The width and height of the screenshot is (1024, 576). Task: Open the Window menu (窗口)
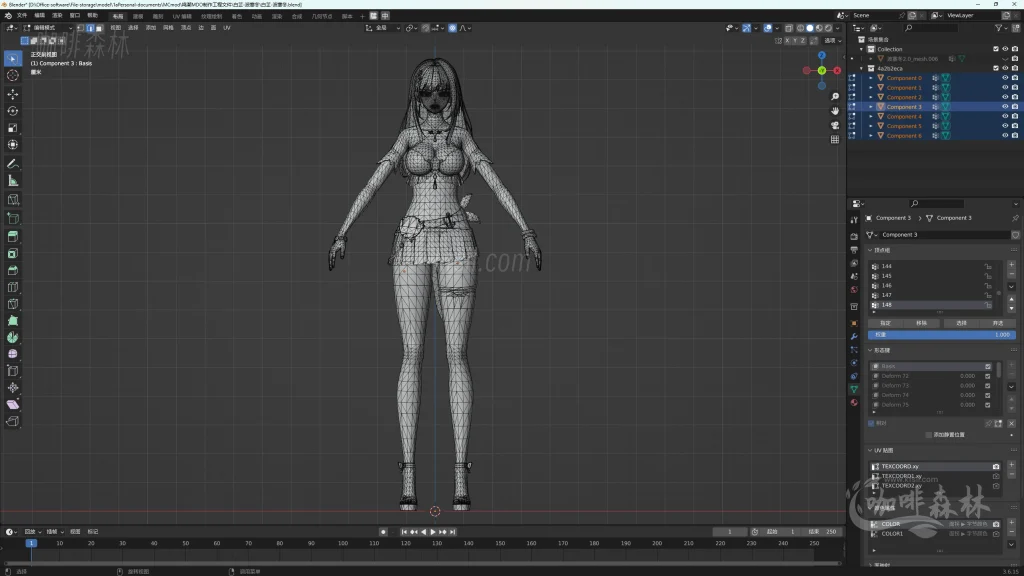tap(75, 16)
